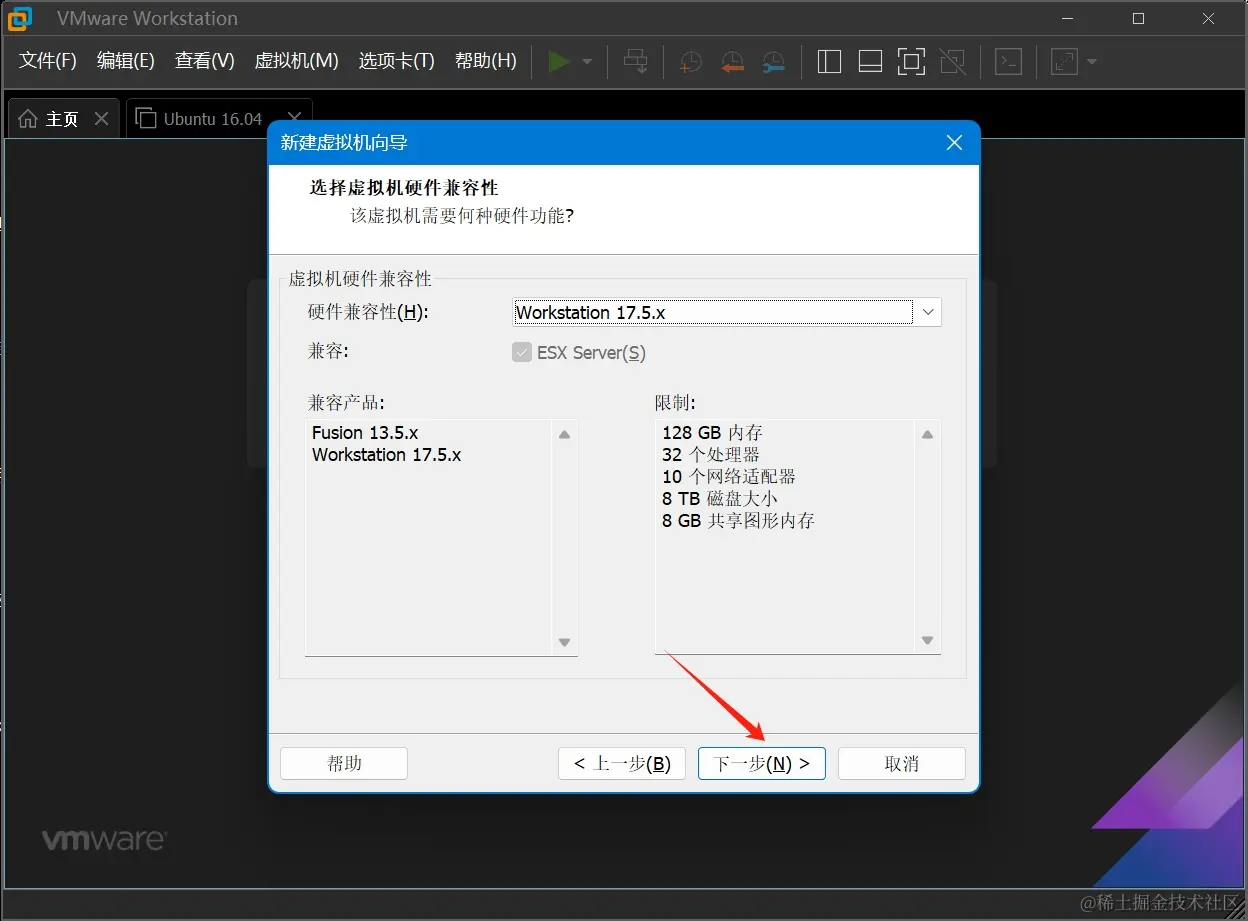Image resolution: width=1248 pixels, height=921 pixels.
Task: Continue with 下一步(N) button
Action: point(762,763)
